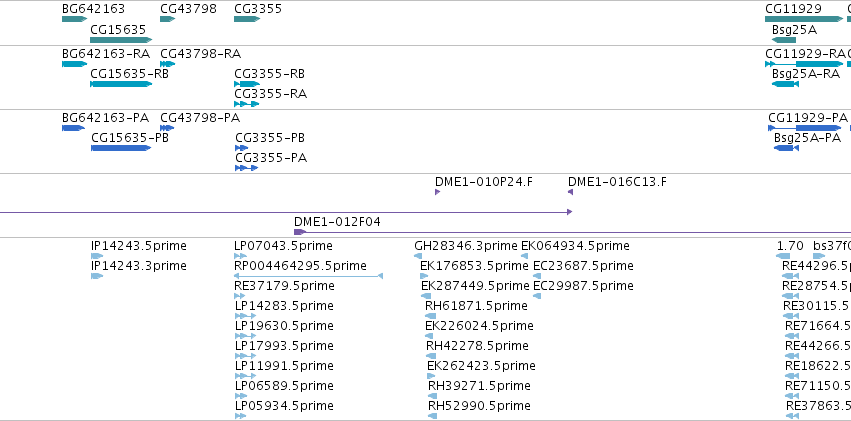The image size is (851, 421).
Task: Select the RP004464295.5prime long feature line
Action: [308, 276]
